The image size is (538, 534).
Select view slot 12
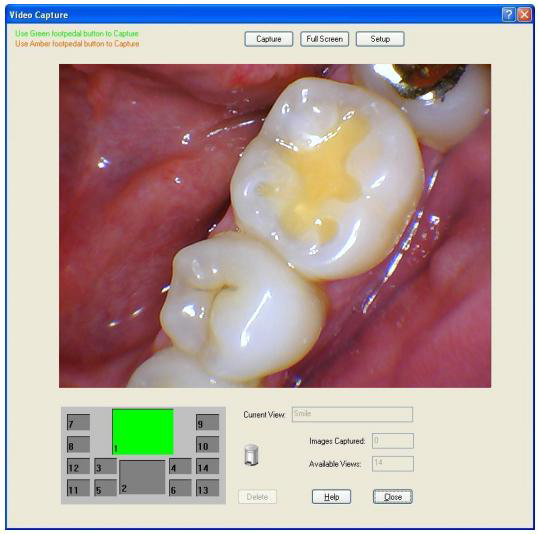tap(78, 466)
